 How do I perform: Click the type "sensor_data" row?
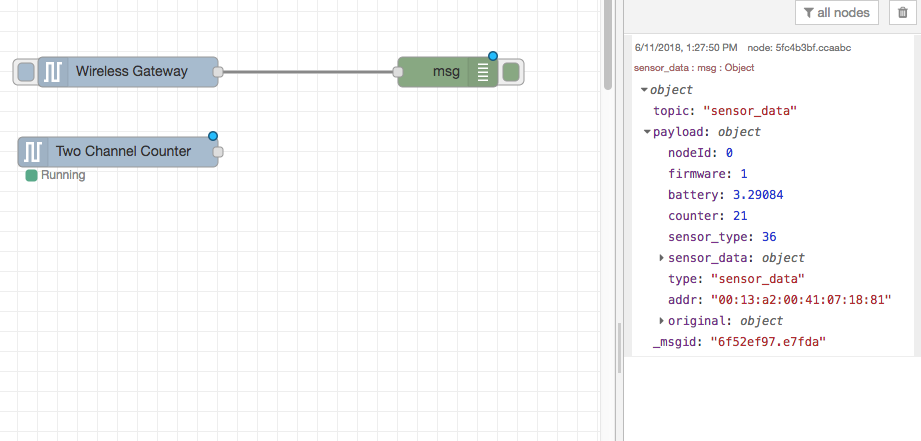pos(736,278)
